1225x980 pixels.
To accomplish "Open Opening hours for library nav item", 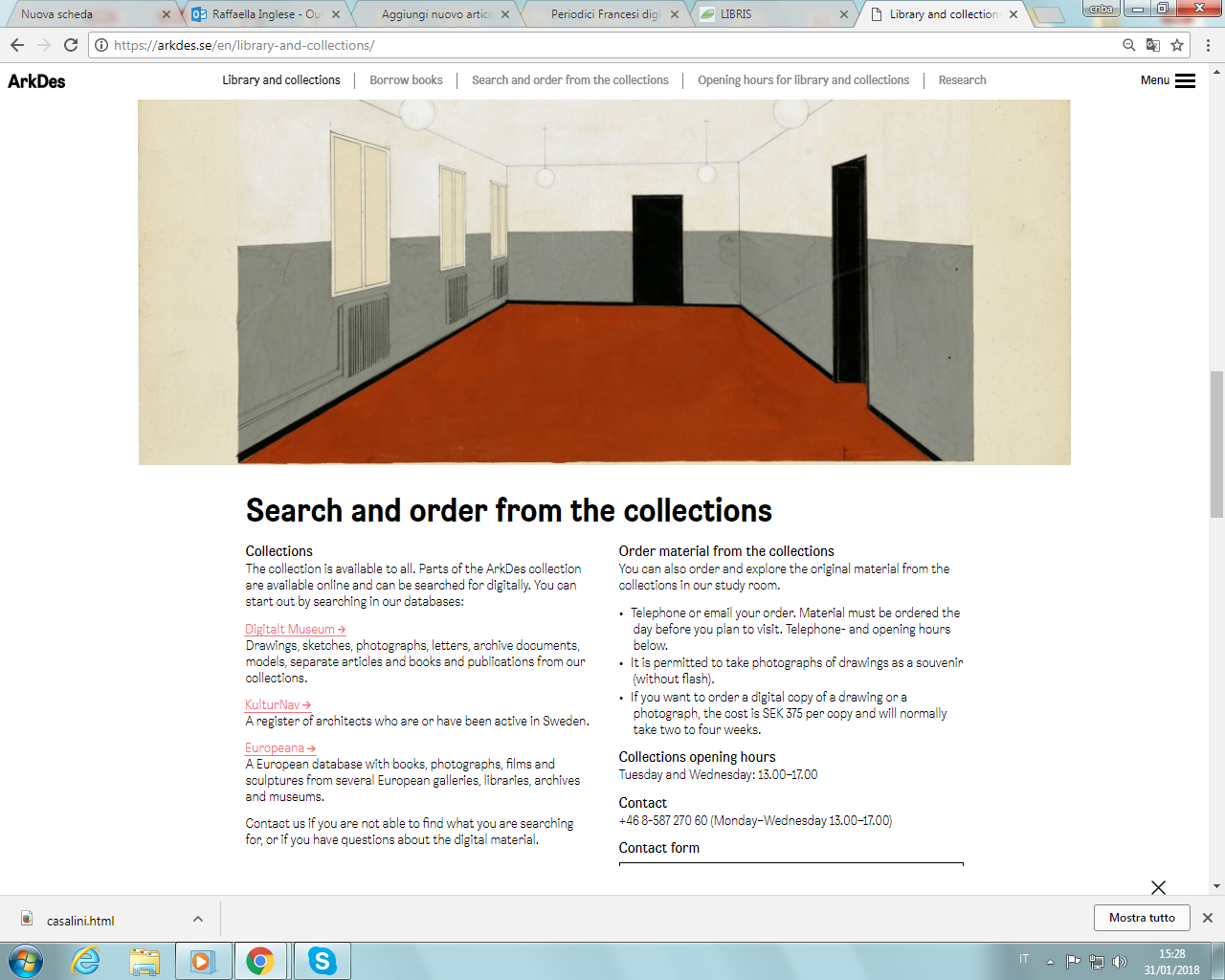I will coord(803,80).
